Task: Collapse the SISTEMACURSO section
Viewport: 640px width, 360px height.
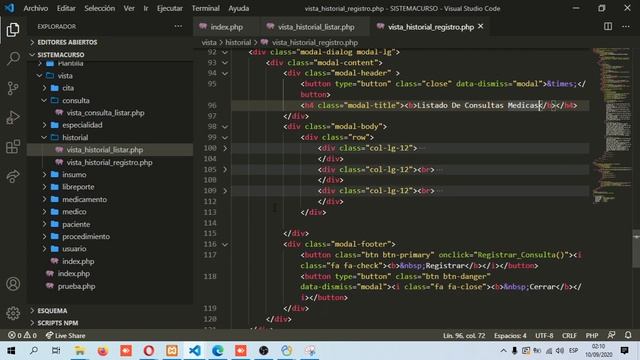Action: click(x=61, y=55)
